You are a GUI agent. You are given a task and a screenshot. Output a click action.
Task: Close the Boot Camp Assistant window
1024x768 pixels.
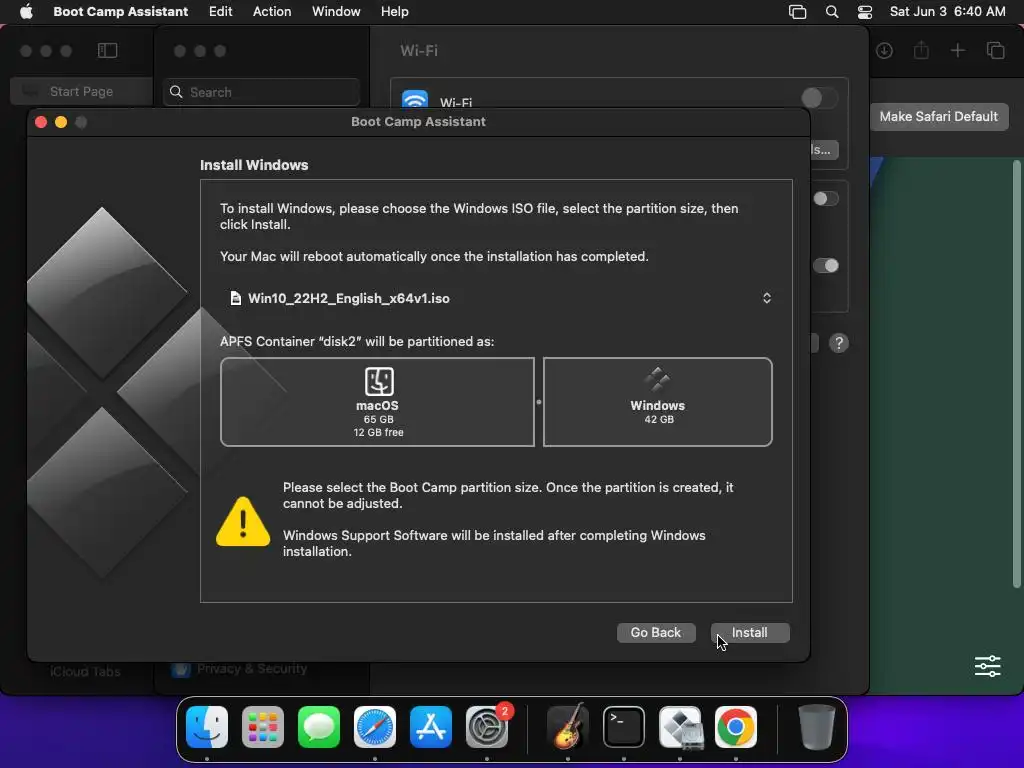[41, 122]
